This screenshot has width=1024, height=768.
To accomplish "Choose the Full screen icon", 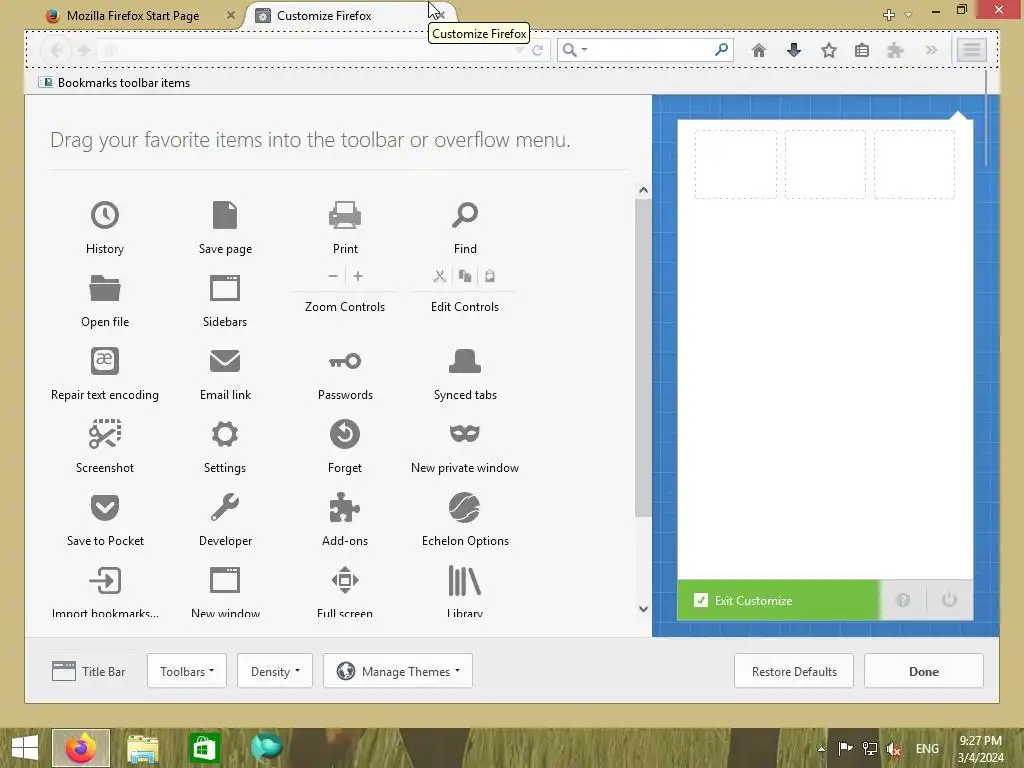I will coord(345,580).
